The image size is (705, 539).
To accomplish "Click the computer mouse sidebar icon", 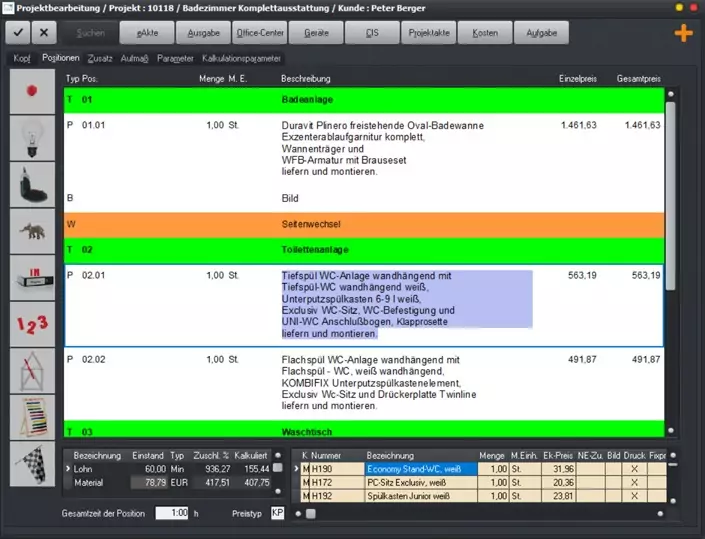I will (32, 185).
